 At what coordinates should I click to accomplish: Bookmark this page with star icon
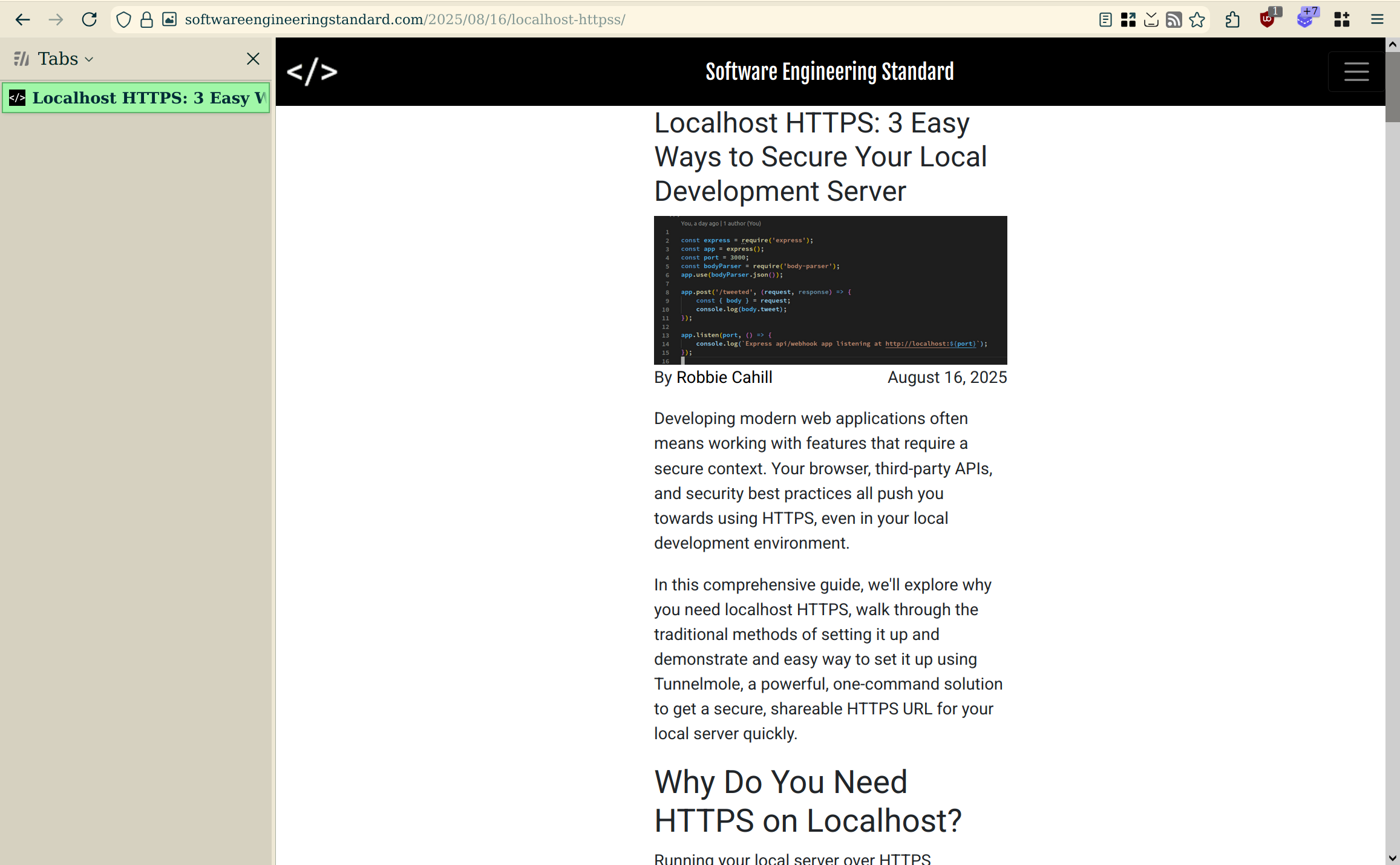point(1197,20)
